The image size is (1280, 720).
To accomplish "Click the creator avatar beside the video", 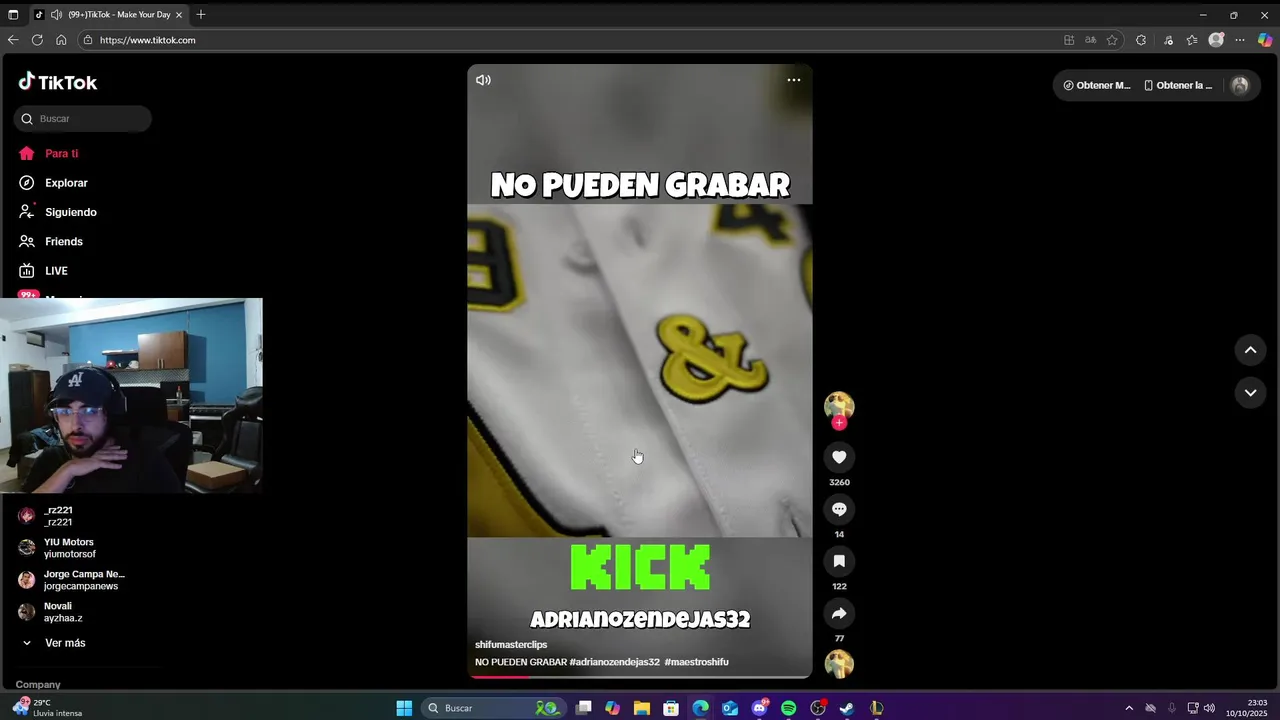I will pyautogui.click(x=839, y=406).
